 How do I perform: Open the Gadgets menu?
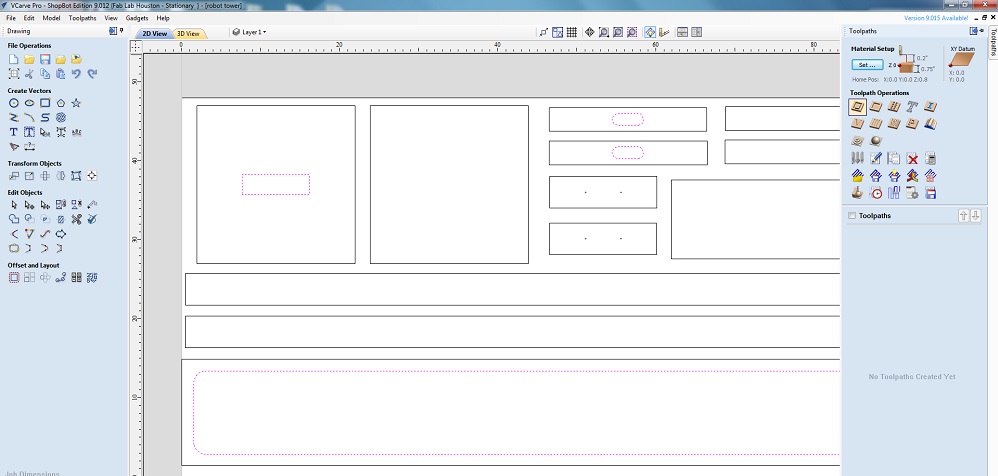(137, 18)
